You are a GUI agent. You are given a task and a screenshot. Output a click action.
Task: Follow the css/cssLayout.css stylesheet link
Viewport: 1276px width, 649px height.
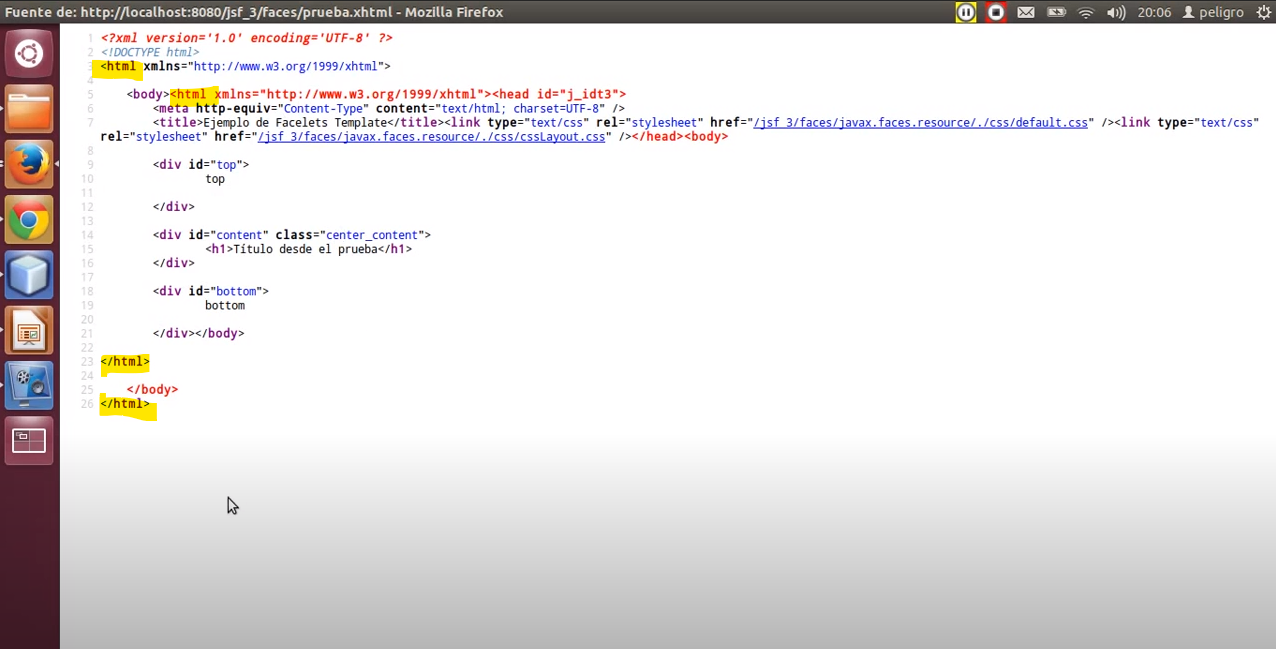point(431,137)
